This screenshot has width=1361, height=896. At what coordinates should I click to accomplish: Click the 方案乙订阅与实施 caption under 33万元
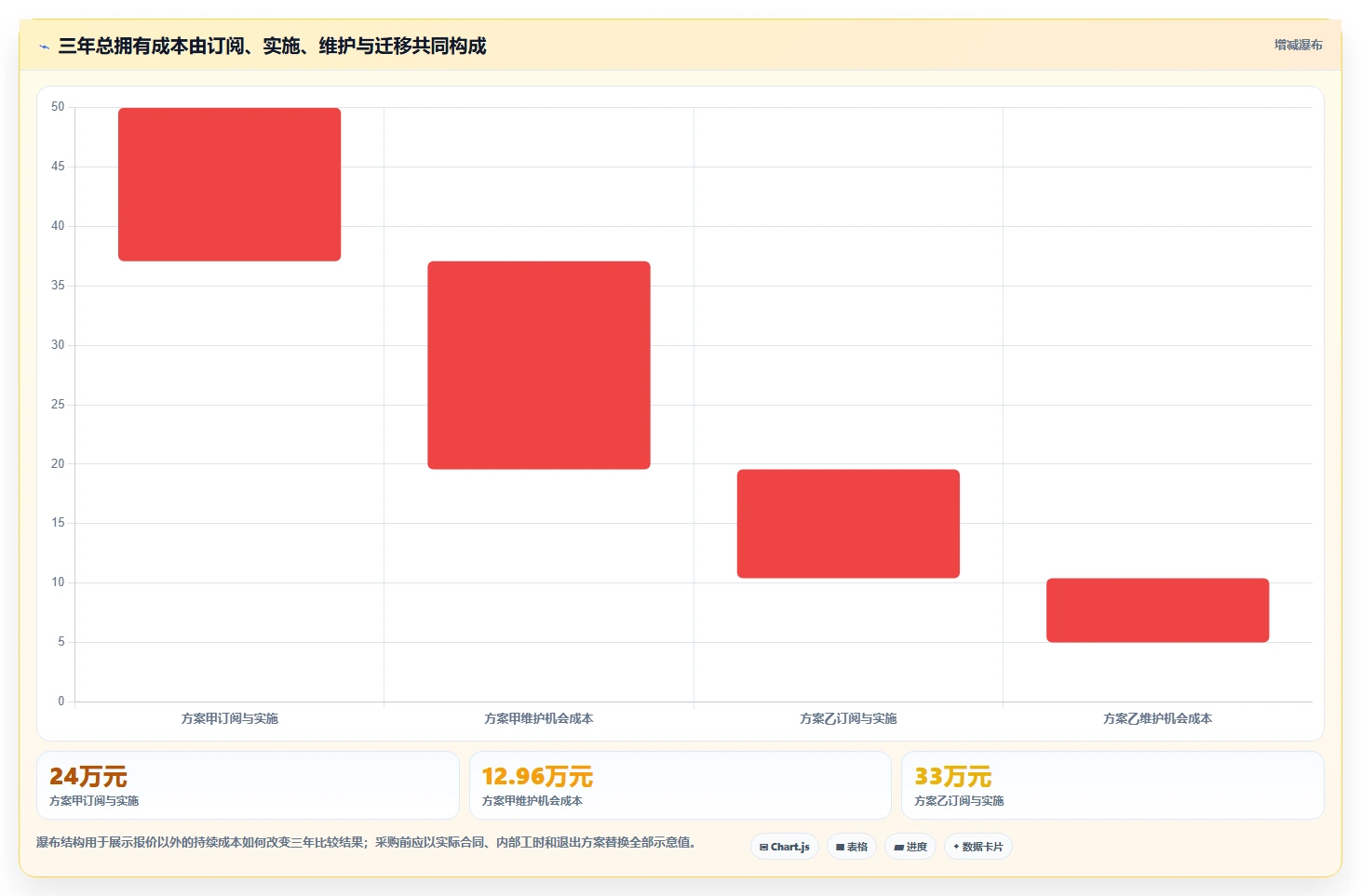pyautogui.click(x=959, y=800)
